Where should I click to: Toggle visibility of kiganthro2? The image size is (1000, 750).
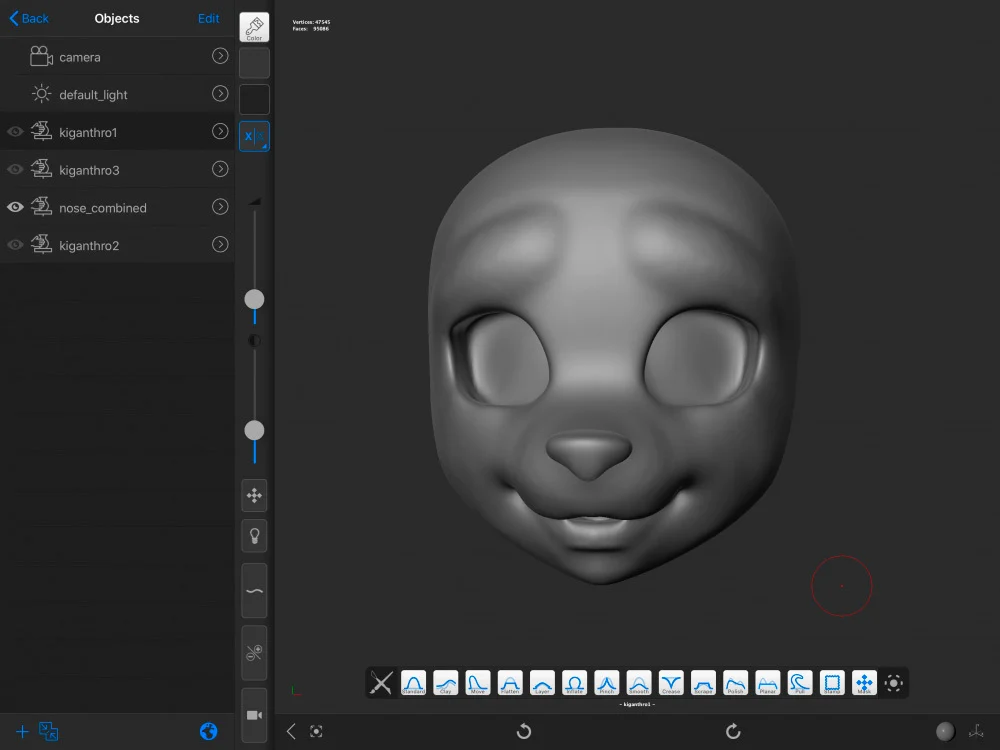point(14,245)
